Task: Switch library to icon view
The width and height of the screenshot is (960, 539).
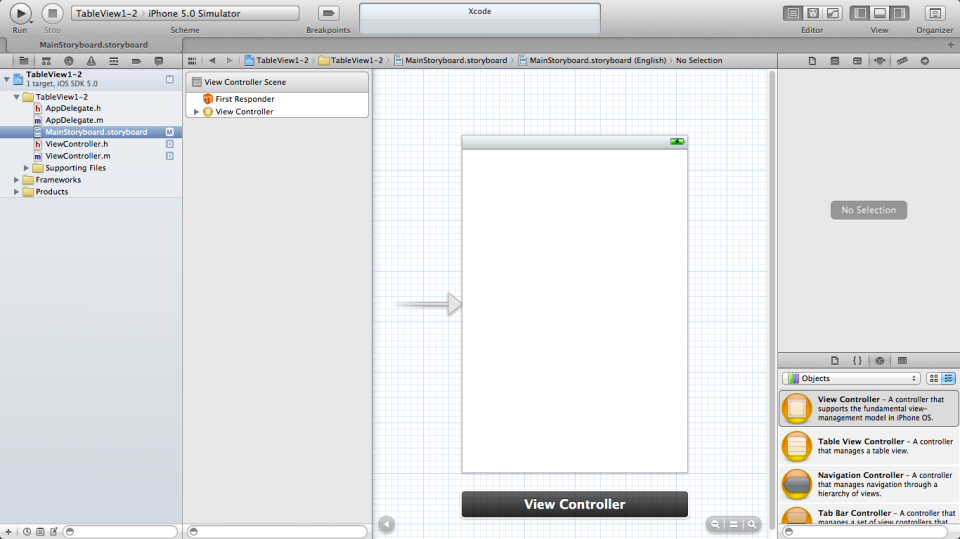Action: tap(934, 379)
